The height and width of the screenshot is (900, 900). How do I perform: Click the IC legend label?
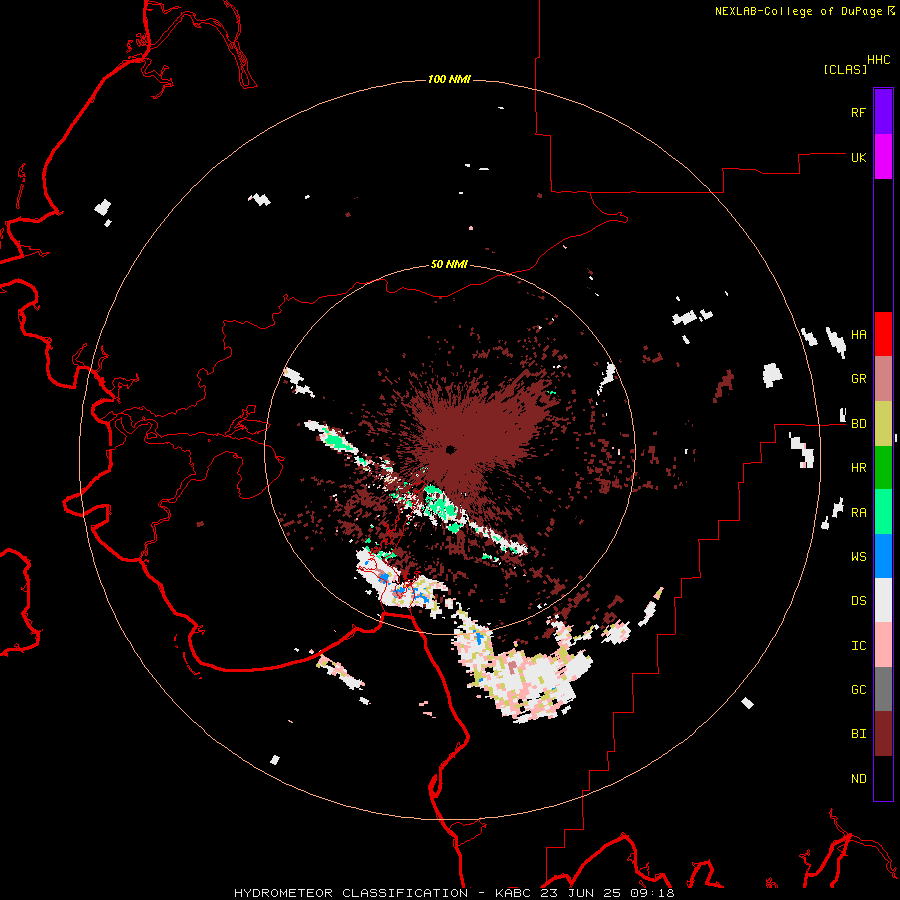(x=859, y=646)
